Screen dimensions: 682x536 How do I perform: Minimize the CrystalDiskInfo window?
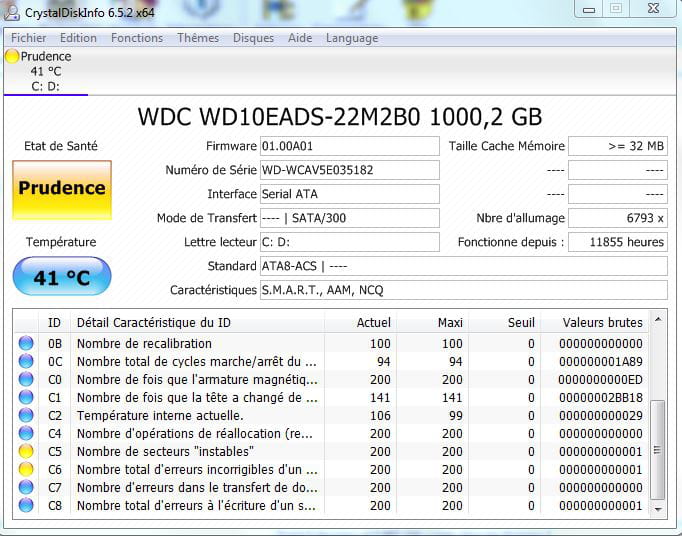[589, 9]
